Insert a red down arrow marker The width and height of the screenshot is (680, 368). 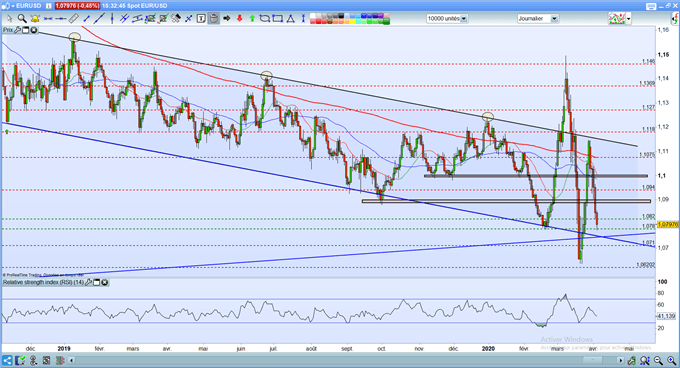coord(239,19)
